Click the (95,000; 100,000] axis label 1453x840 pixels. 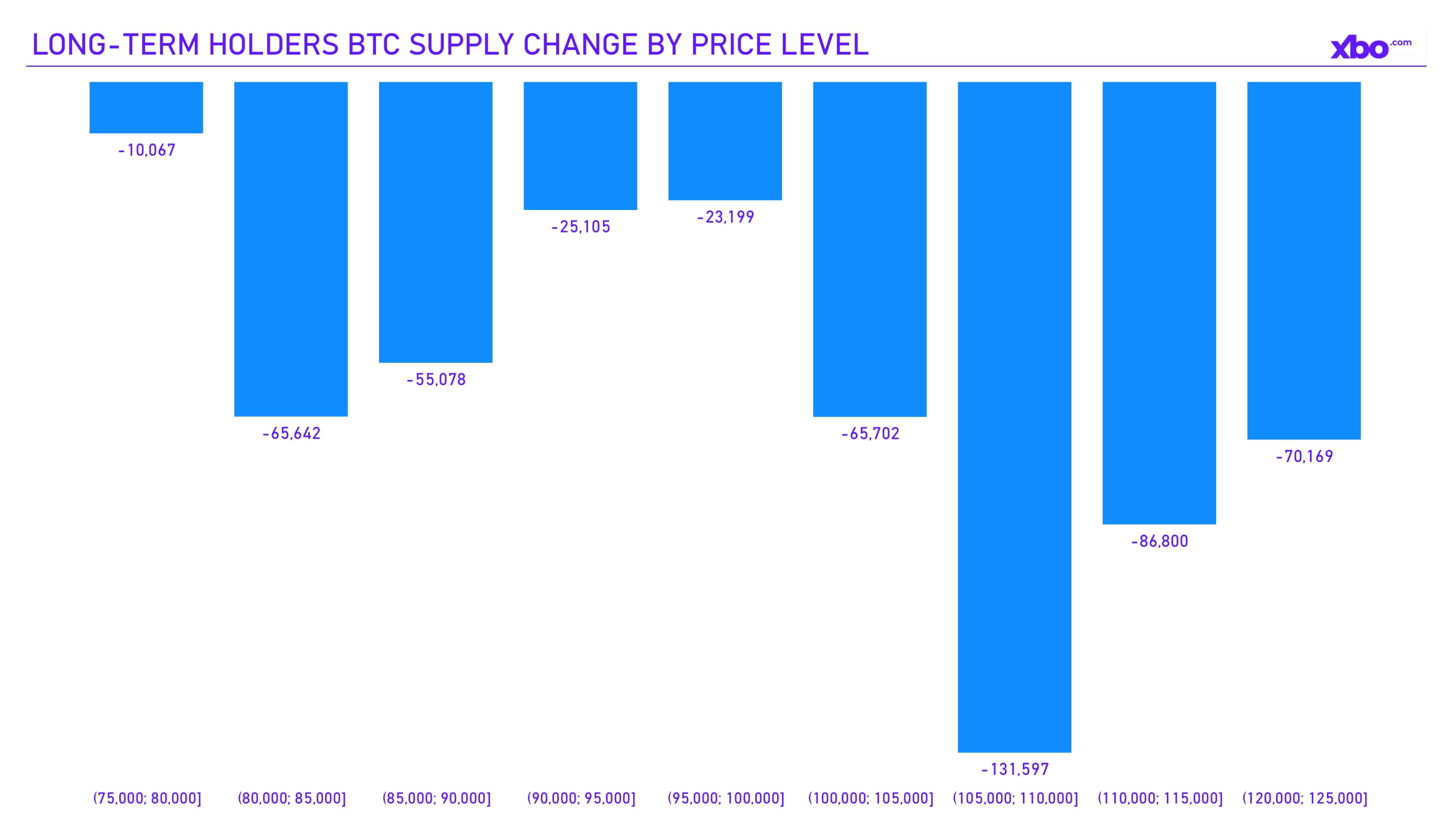[x=726, y=799]
